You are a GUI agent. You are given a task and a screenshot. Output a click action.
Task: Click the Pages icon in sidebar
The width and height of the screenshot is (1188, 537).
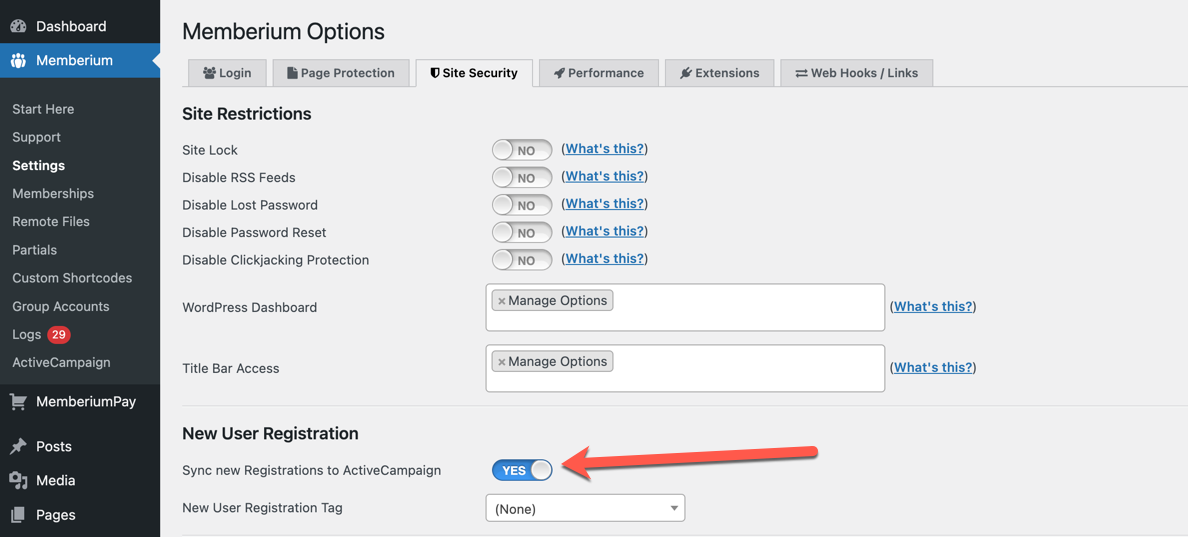point(18,515)
